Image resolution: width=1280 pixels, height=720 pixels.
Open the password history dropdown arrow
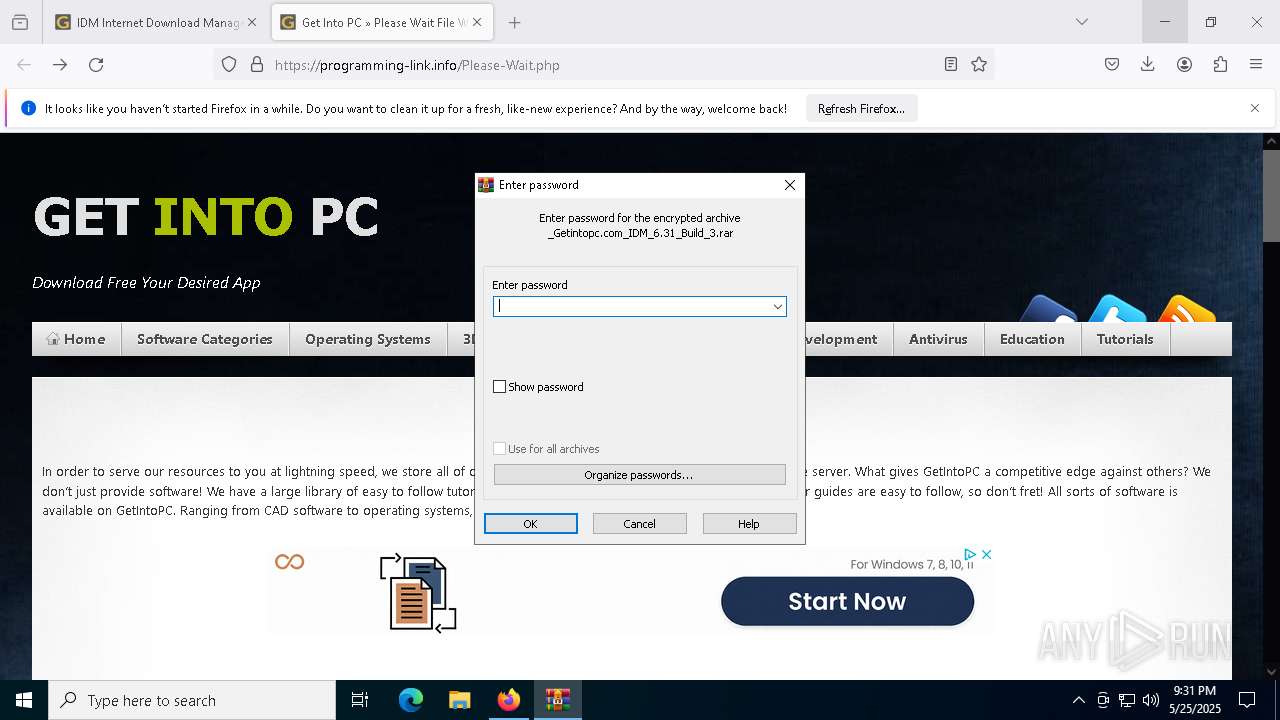click(x=777, y=307)
